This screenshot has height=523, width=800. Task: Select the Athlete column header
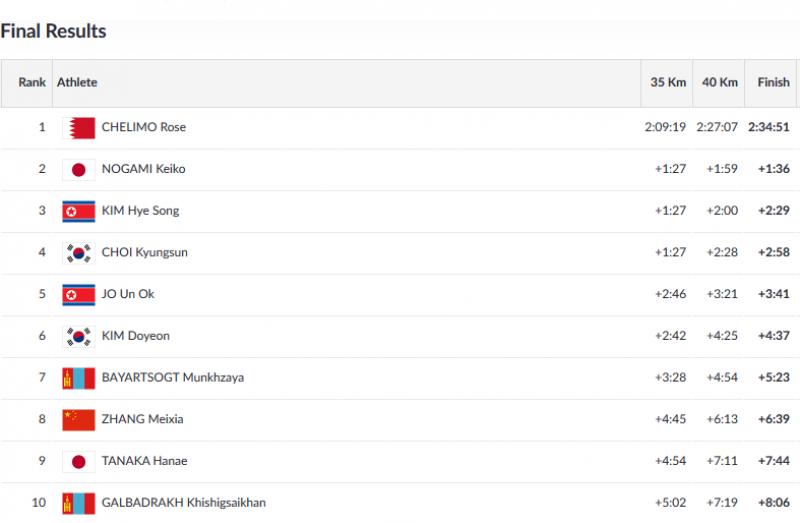(x=77, y=82)
